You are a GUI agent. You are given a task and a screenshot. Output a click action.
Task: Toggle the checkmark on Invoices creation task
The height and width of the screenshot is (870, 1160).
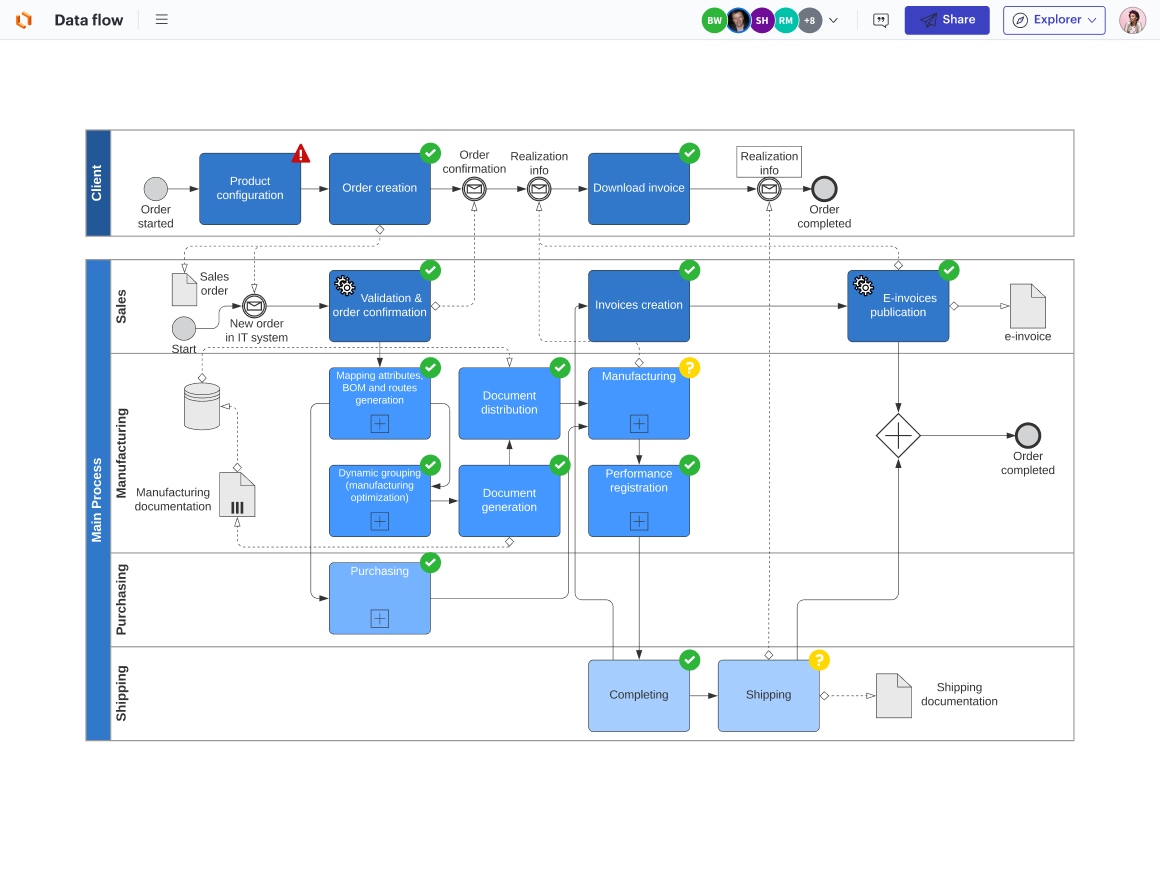[x=690, y=270]
